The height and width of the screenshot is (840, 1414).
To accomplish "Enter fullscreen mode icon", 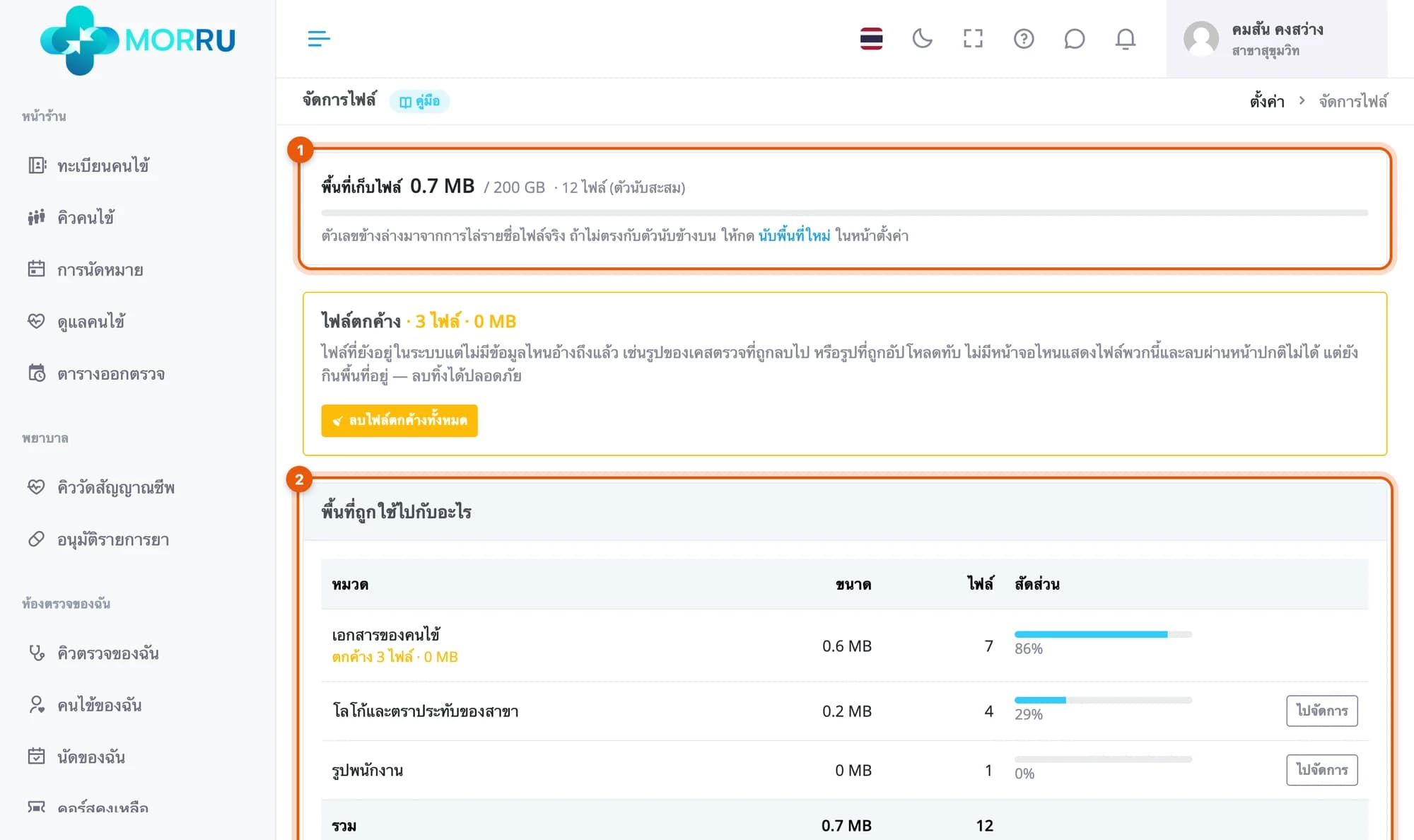I will pos(973,39).
